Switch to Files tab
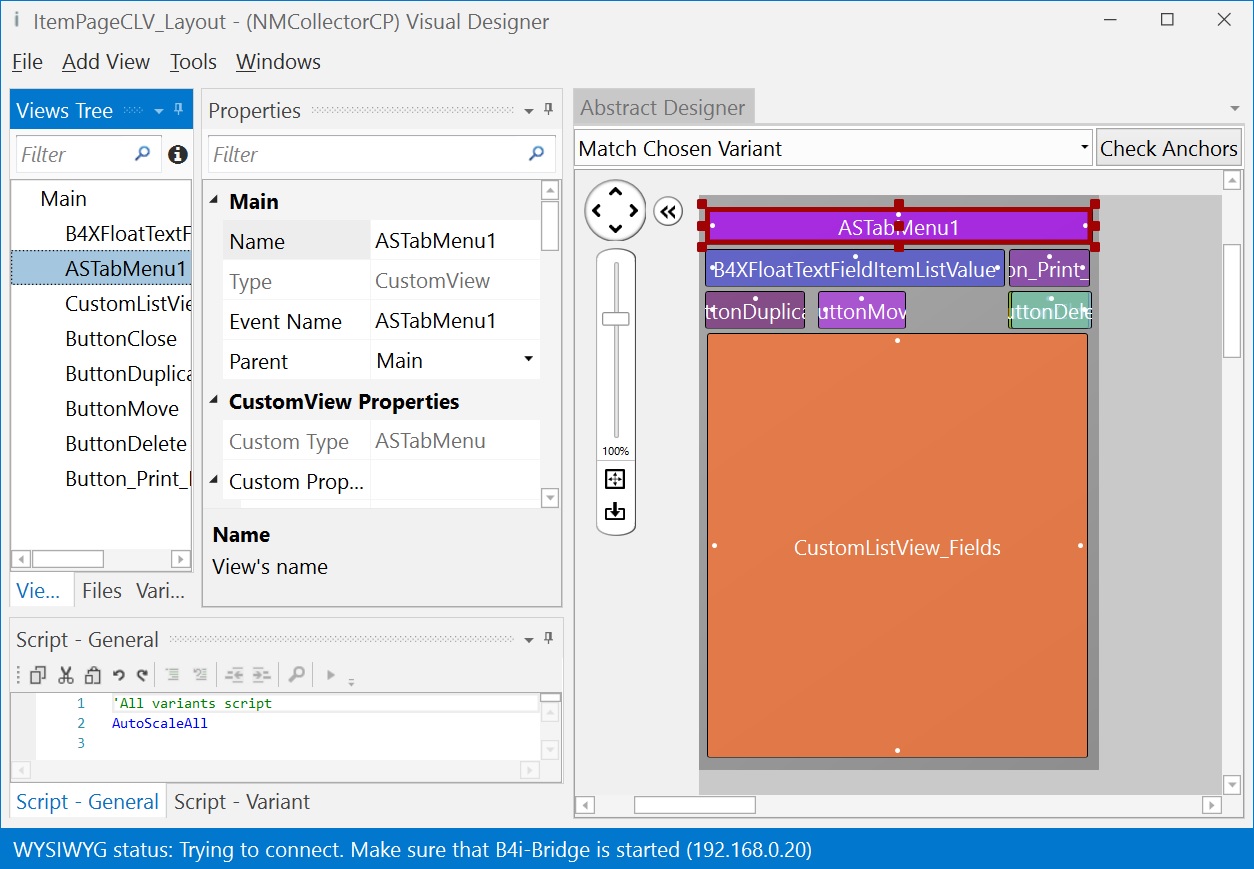 pos(102,591)
